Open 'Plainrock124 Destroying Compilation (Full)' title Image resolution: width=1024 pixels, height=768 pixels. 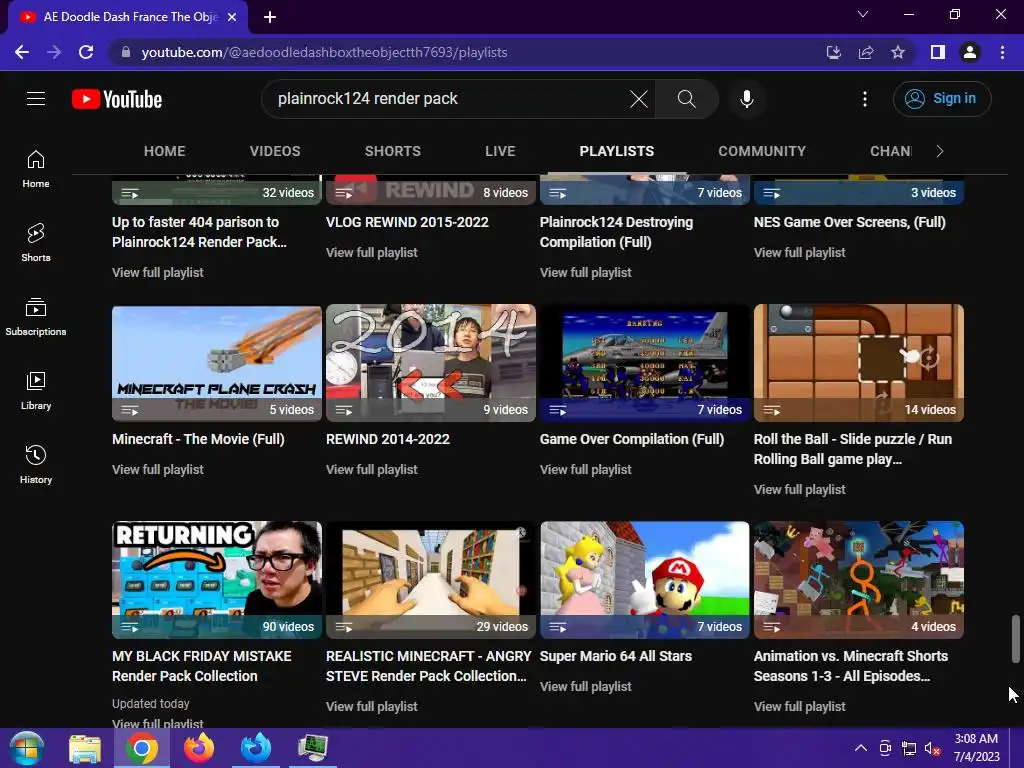coord(616,232)
